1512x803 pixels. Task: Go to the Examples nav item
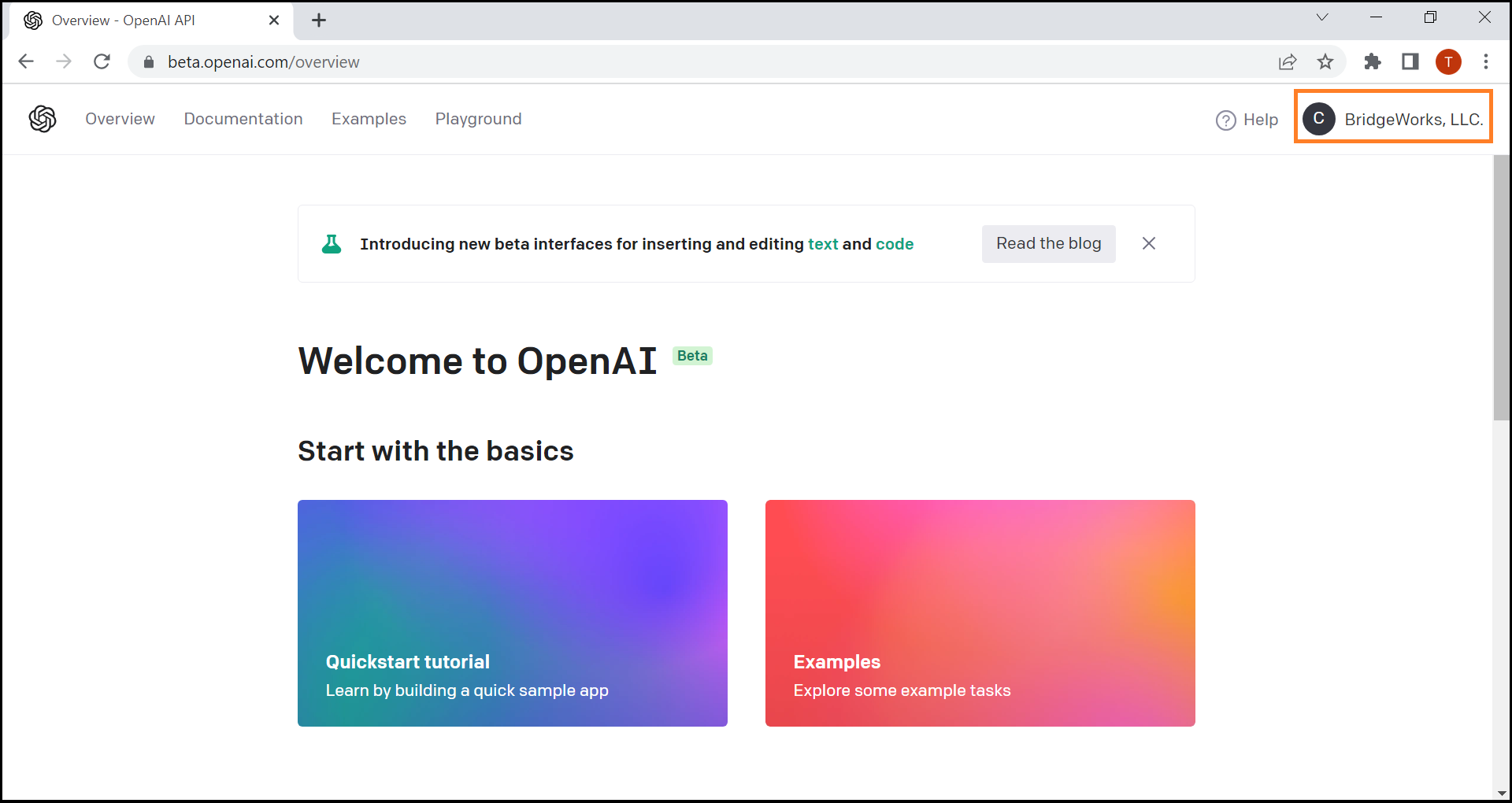click(369, 119)
